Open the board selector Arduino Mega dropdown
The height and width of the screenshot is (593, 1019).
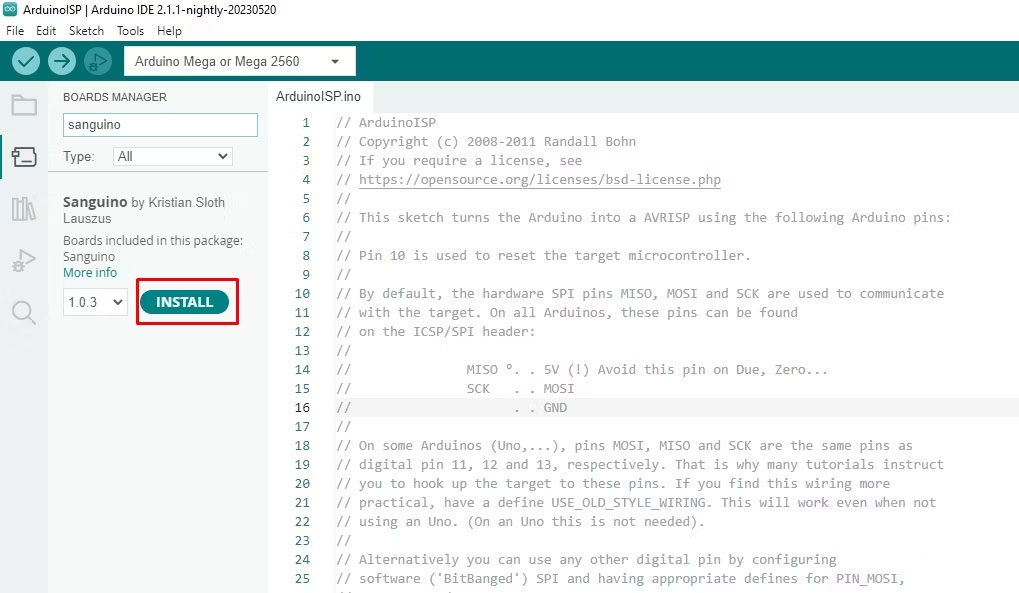point(240,61)
